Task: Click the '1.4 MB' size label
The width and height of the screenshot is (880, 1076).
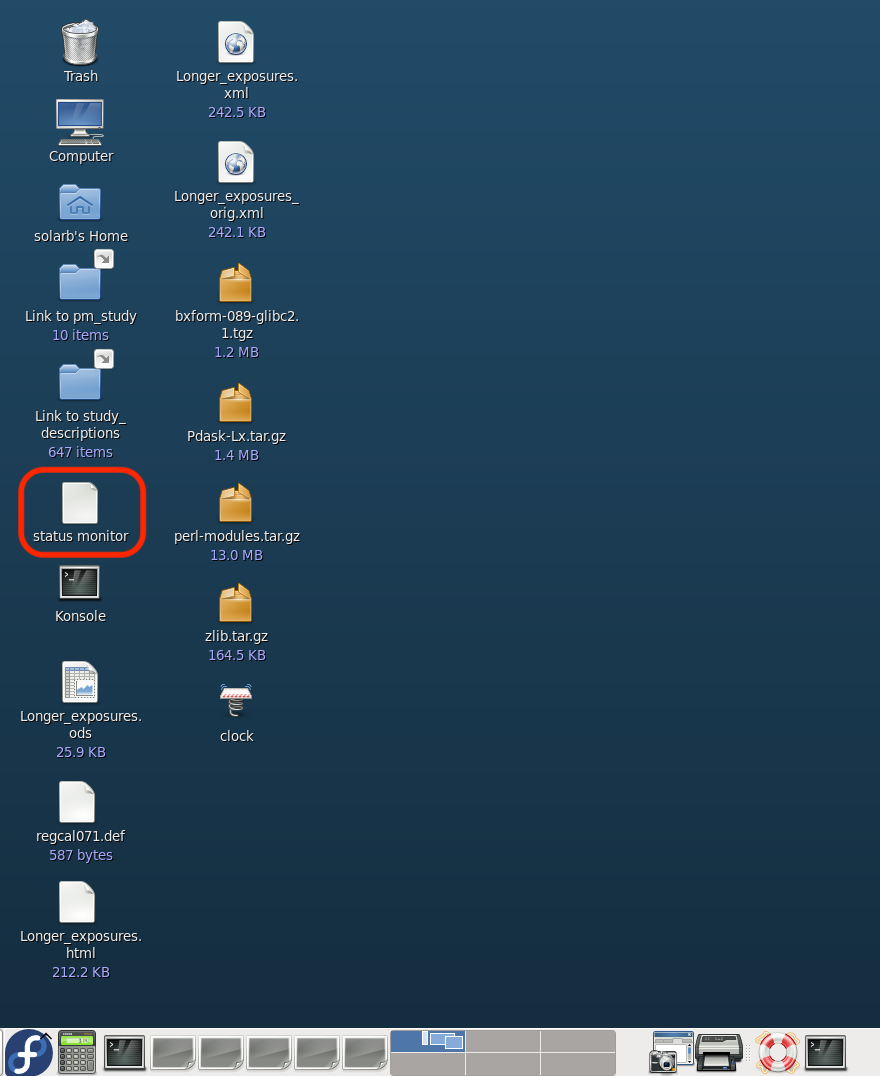Action: click(237, 455)
